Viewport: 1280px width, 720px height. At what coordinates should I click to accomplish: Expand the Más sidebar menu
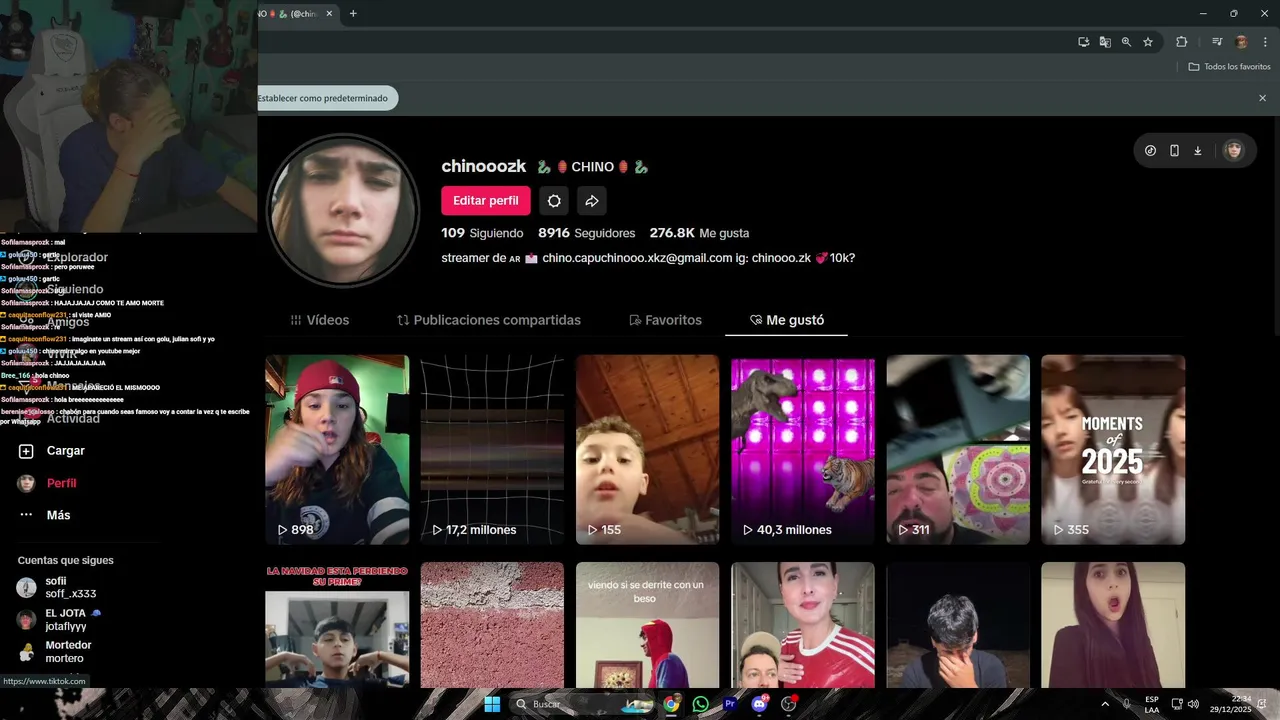(45, 515)
